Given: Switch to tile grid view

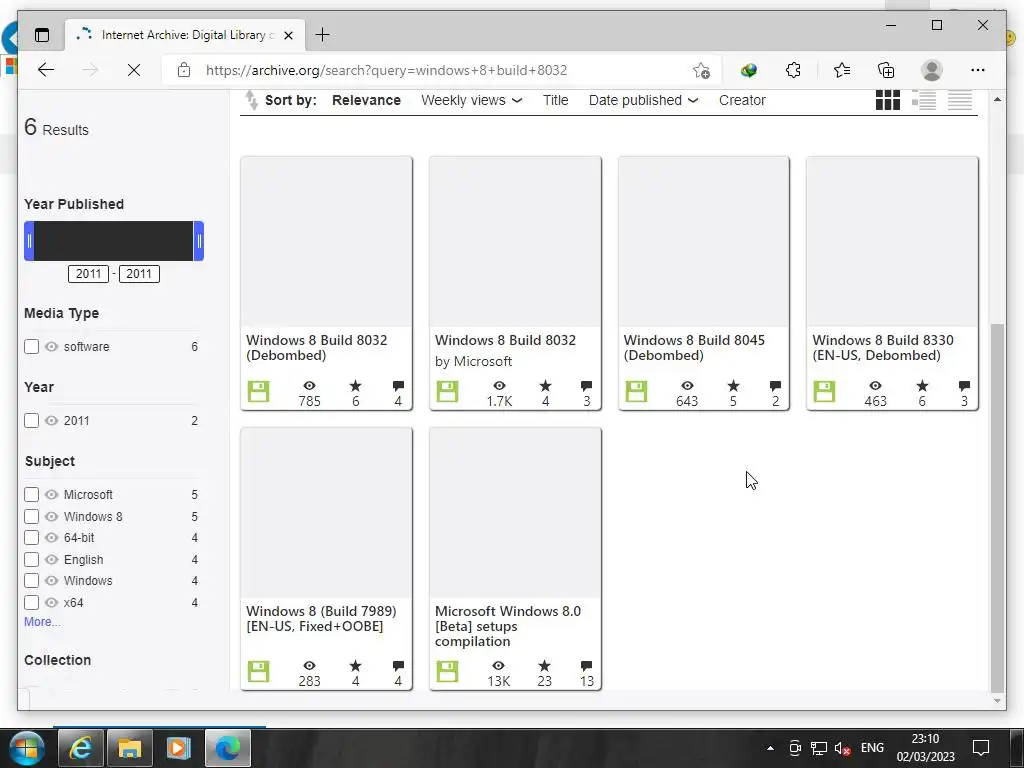Looking at the screenshot, I should pos(888,100).
